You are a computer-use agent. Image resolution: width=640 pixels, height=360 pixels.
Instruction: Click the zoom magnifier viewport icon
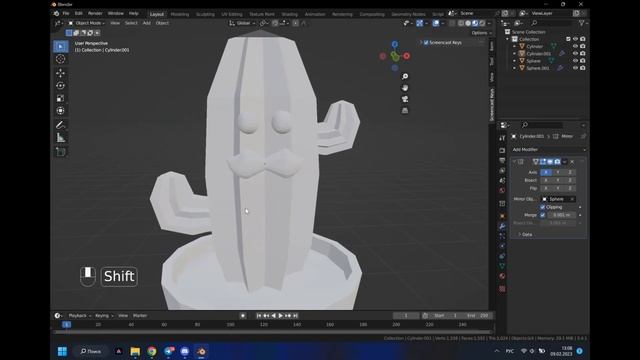tap(405, 76)
